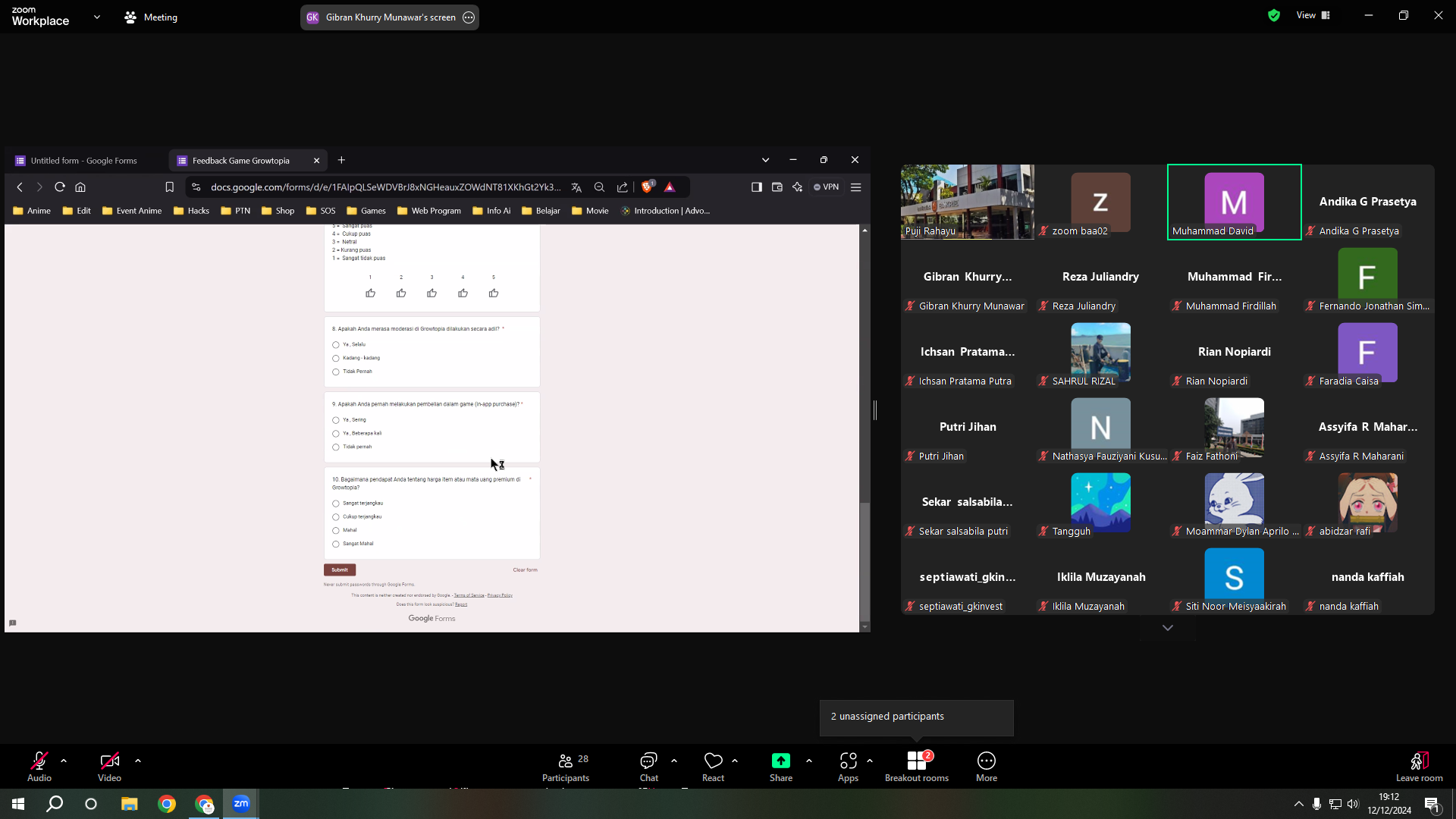Expand video settings caret beside Video
Viewport: 1456px width, 819px height.
(x=138, y=761)
